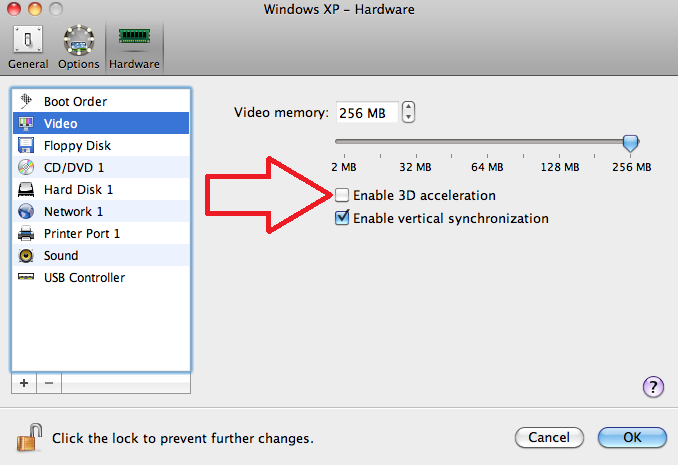Close the window with the red button
The image size is (678, 465).
coord(14,9)
